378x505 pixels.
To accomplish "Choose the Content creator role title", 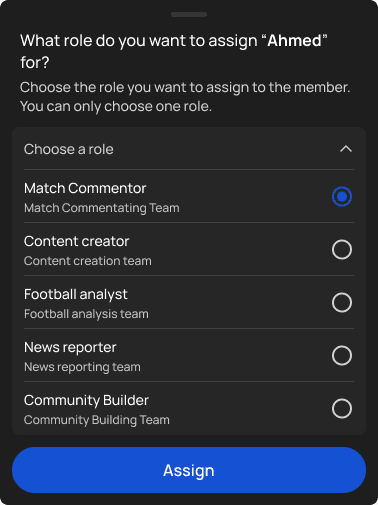I will coord(76,241).
